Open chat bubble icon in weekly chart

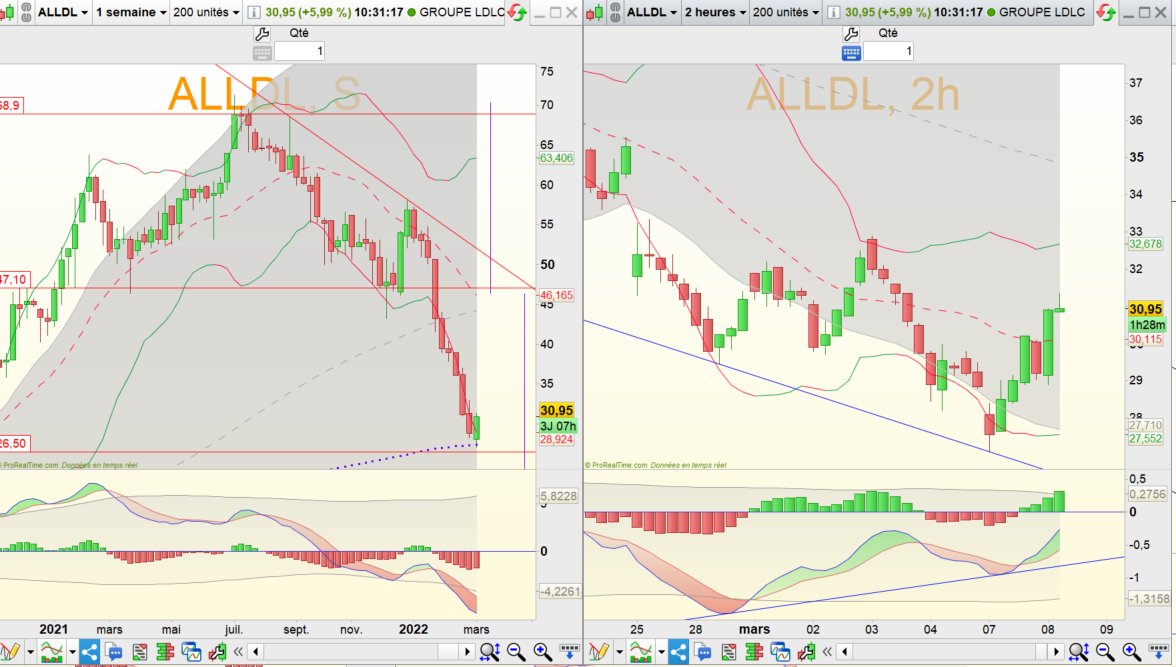tap(113, 651)
